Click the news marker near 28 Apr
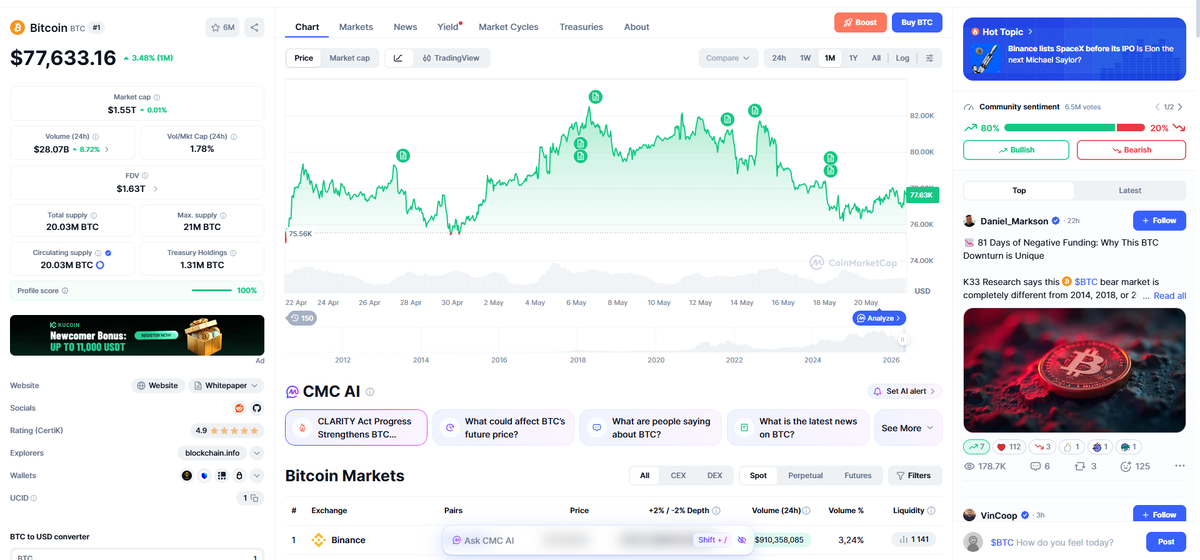Screen dimensions: 1200x560 (x=403, y=155)
